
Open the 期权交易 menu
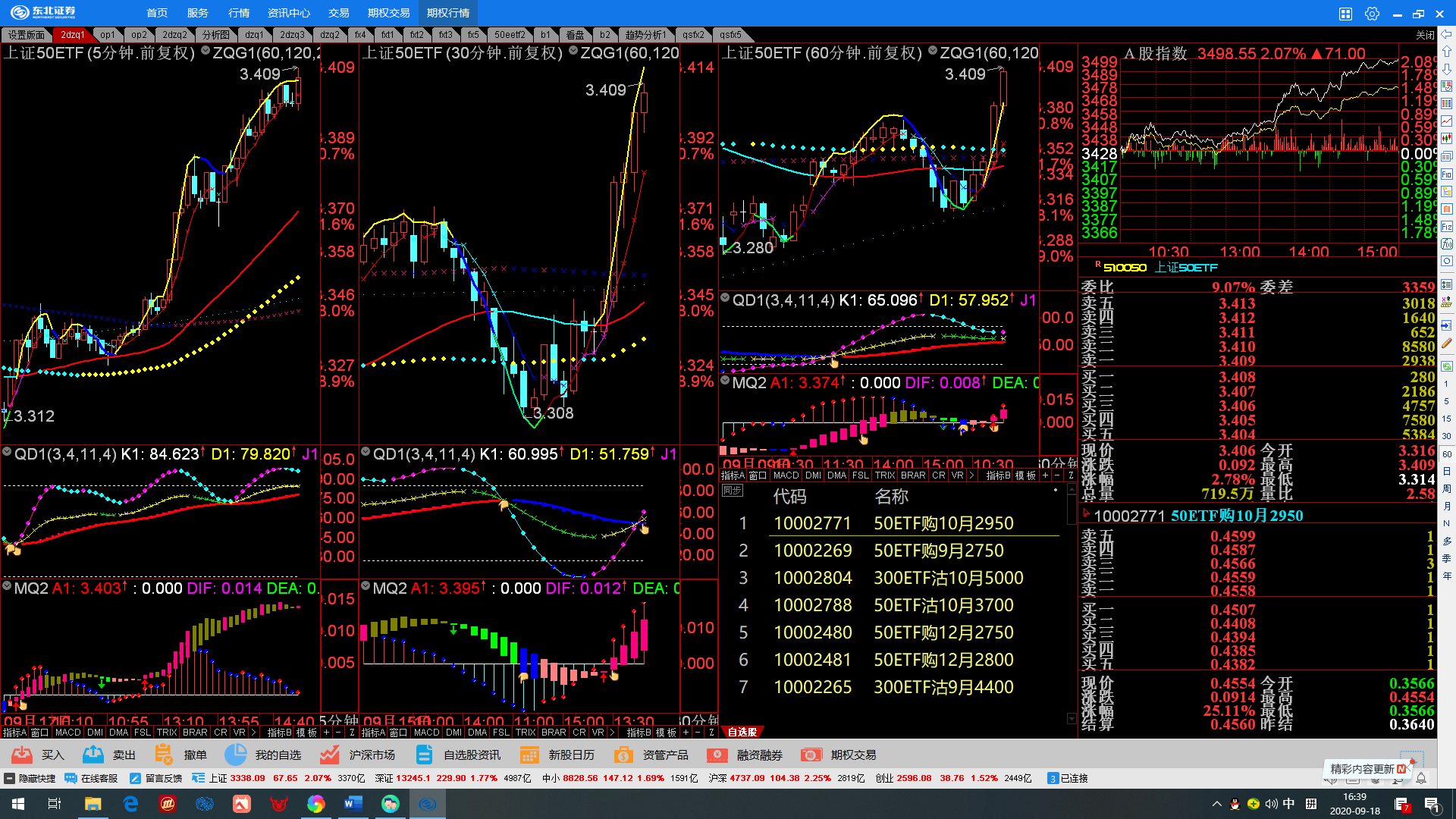click(x=388, y=13)
